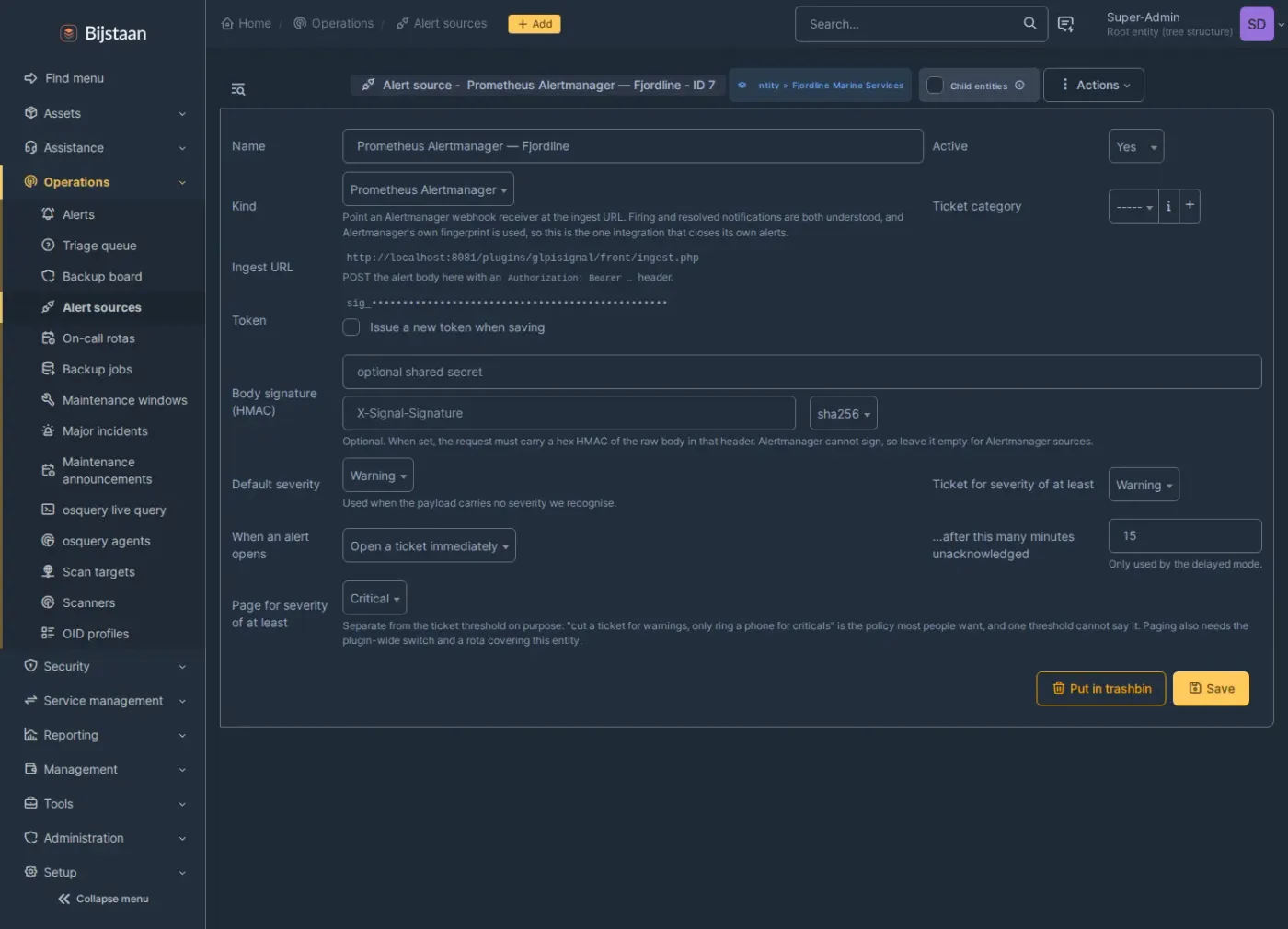This screenshot has width=1288, height=929.
Task: Click the Child entities info icon
Action: coord(1019,86)
